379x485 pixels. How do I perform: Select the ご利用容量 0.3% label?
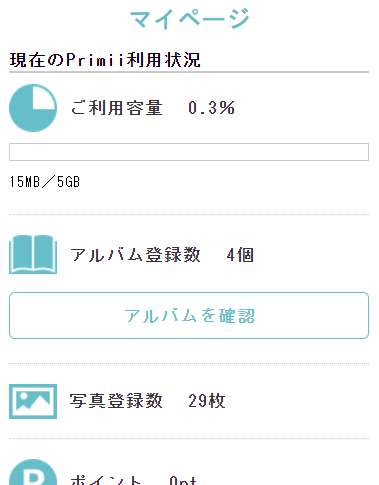pyautogui.click(x=153, y=108)
